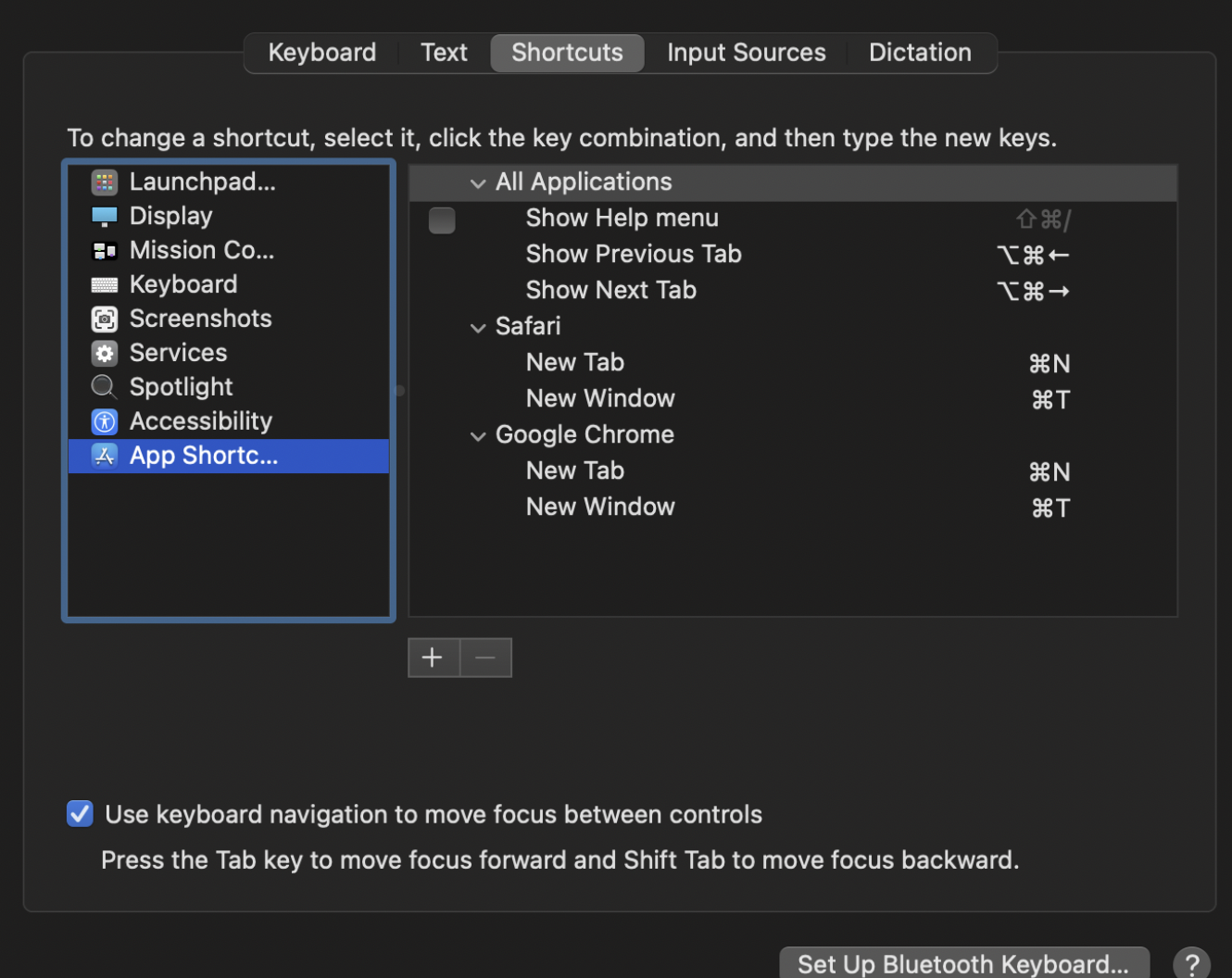Image resolution: width=1232 pixels, height=978 pixels.
Task: Collapse the Google Chrome shortcuts group
Action: pyautogui.click(x=478, y=436)
